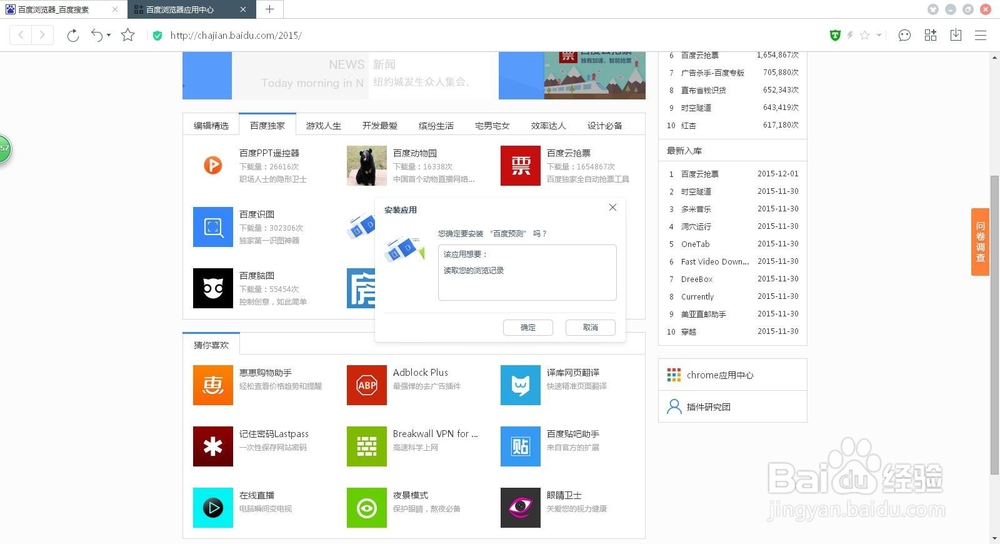Click the small star icon right of the address bar
This screenshot has height=544, width=1000.
click(865, 35)
